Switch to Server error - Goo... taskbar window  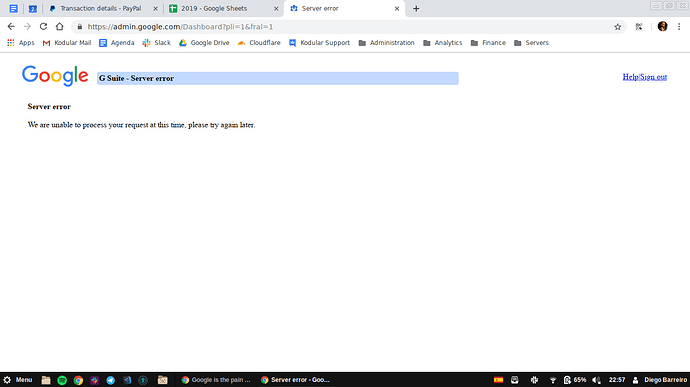pos(295,380)
